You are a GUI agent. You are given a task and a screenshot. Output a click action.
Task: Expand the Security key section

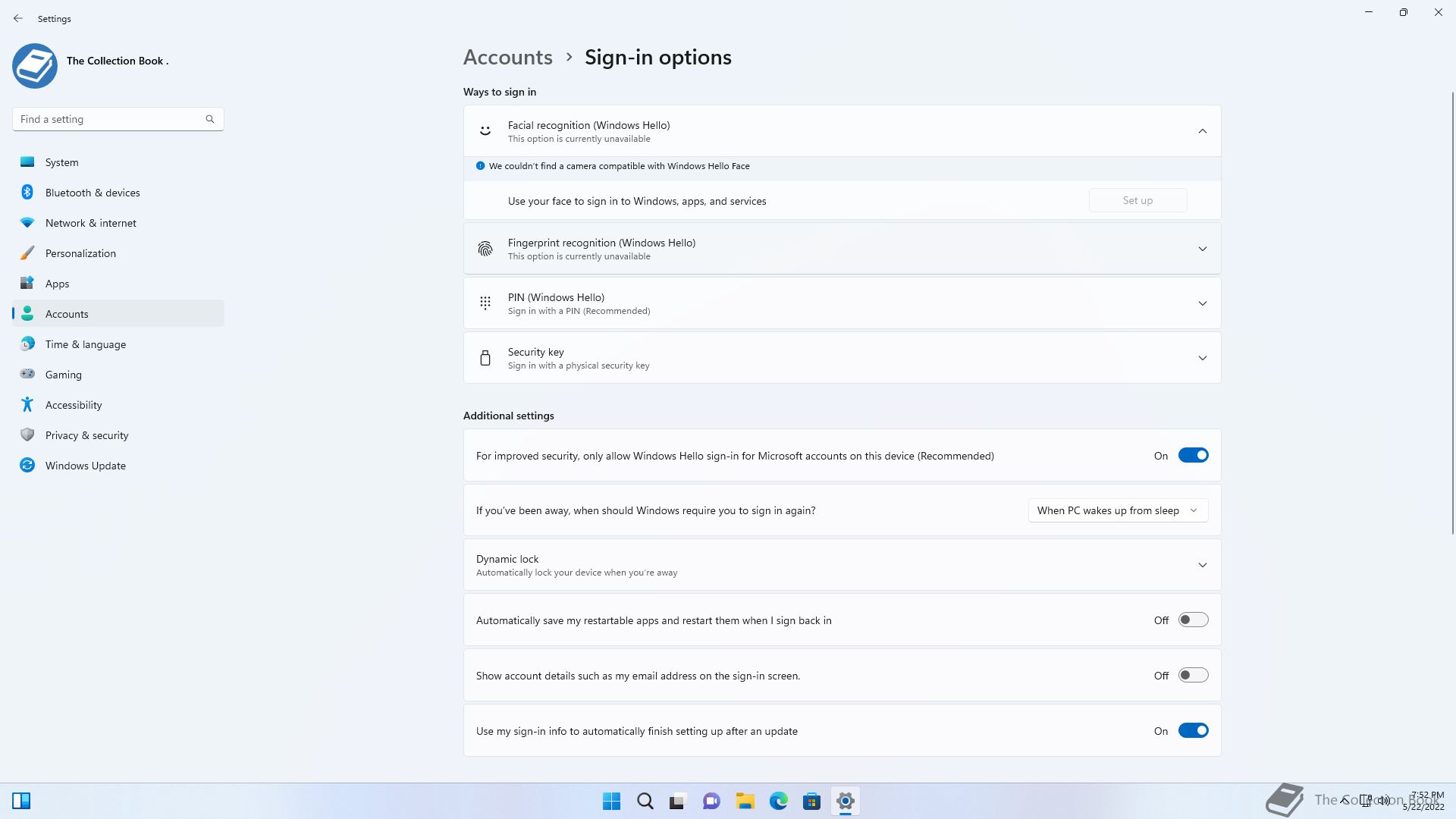click(1202, 358)
